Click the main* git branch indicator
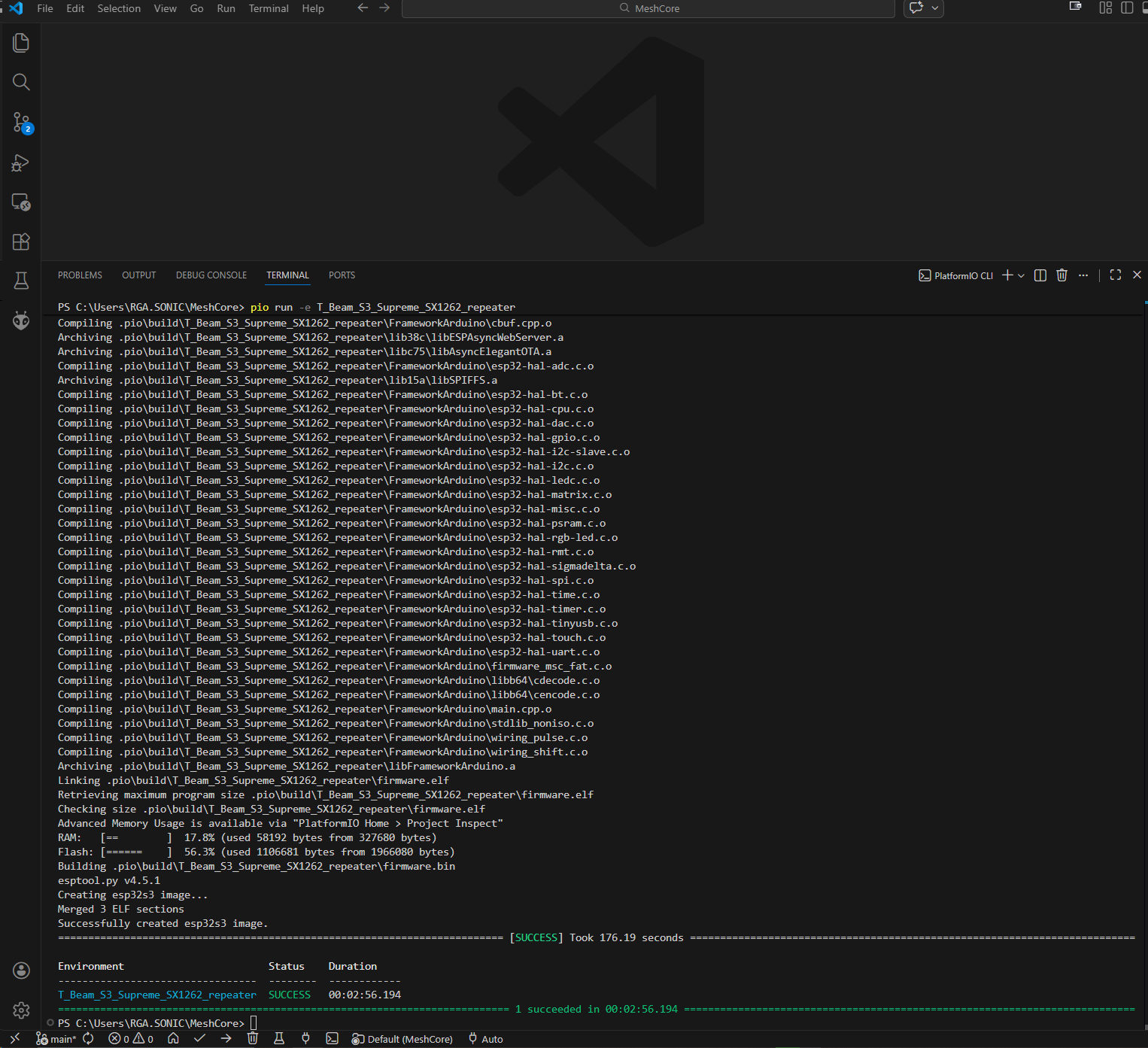This screenshot has width=1148, height=1048. (x=56, y=1039)
